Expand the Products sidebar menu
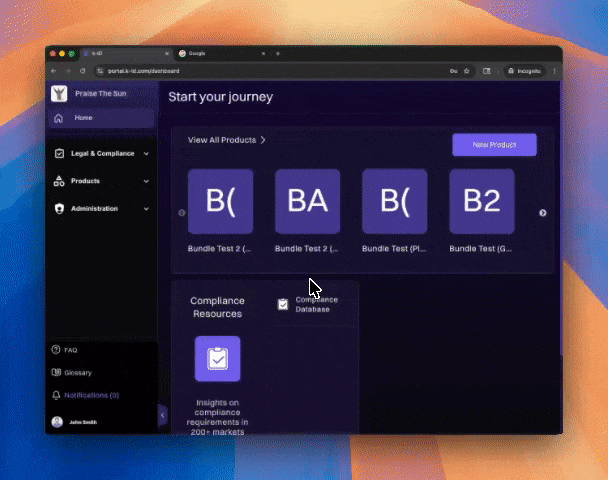 click(x=146, y=181)
